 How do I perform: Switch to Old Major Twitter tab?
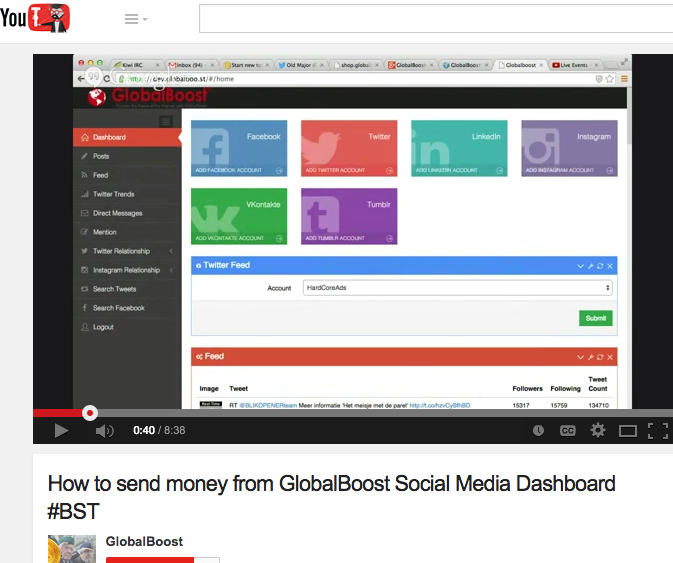coord(302,65)
